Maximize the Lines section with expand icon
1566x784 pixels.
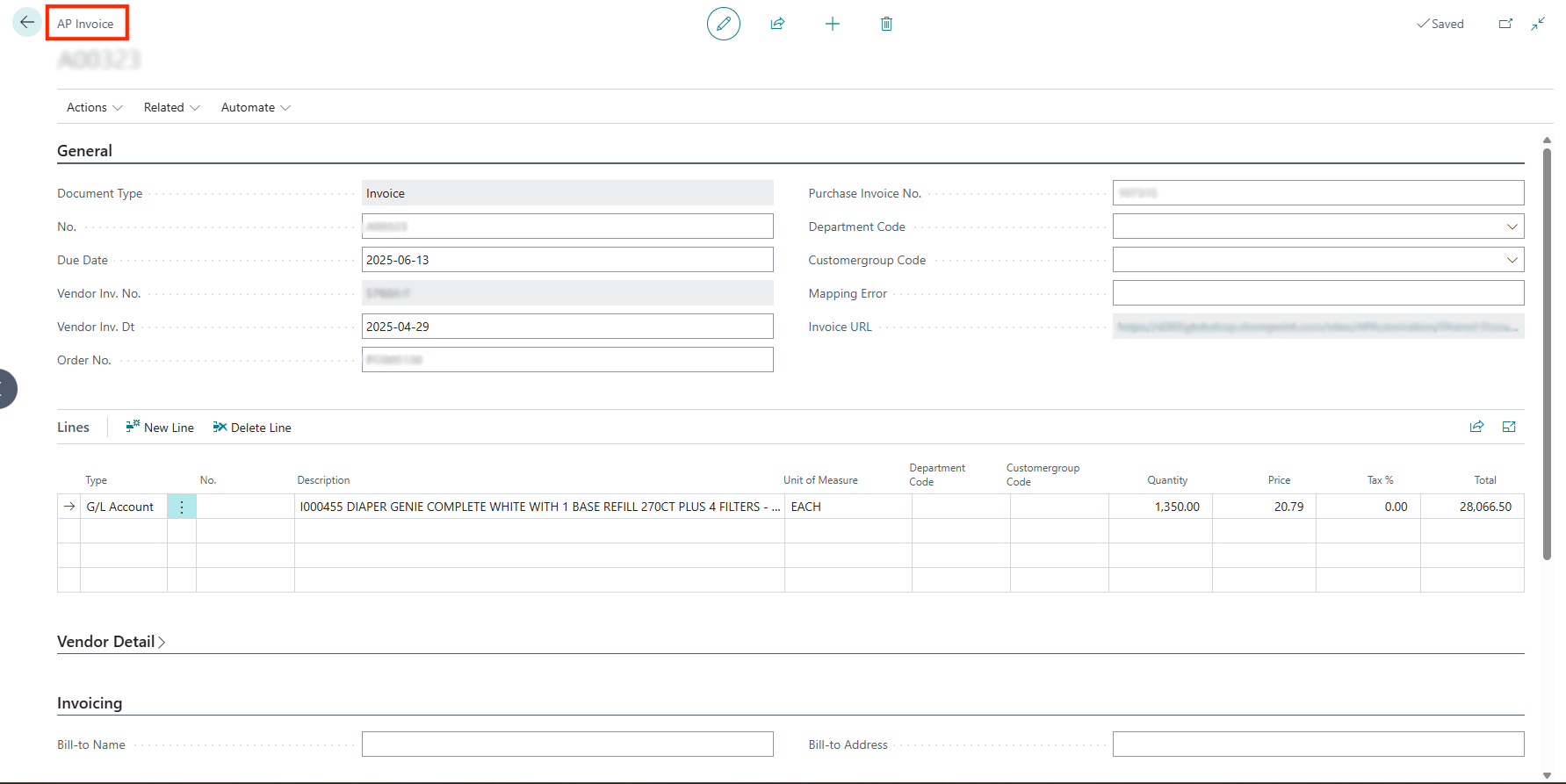click(1509, 427)
